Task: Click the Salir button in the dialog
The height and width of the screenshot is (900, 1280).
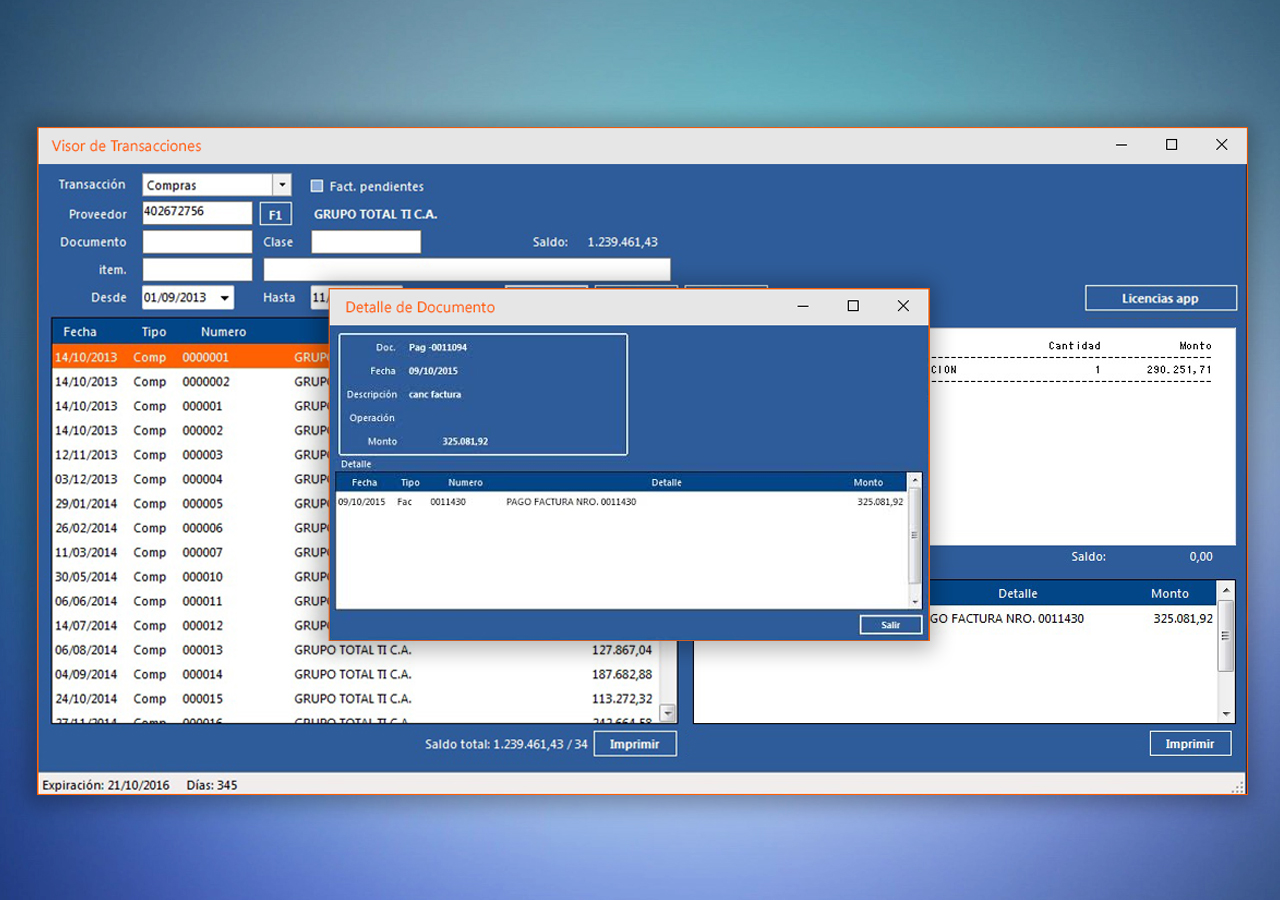Action: (x=890, y=625)
